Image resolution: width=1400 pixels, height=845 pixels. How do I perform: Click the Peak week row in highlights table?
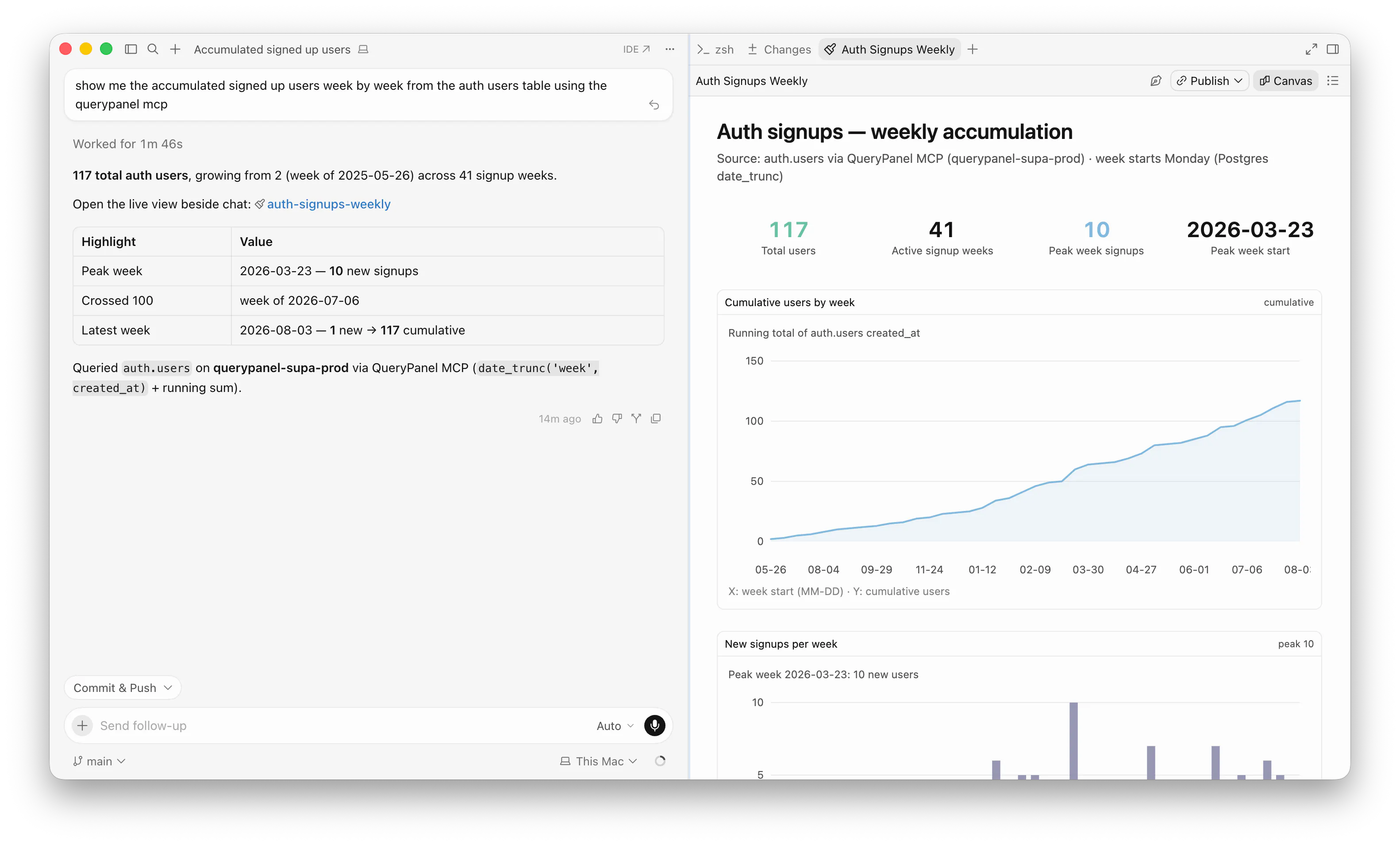pyautogui.click(x=368, y=271)
